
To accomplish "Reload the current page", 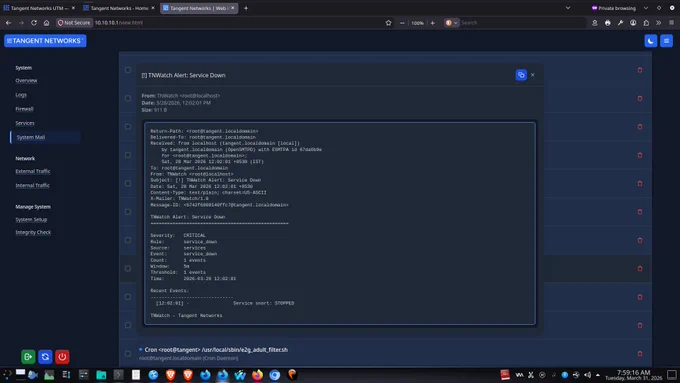I will tap(34, 23).
